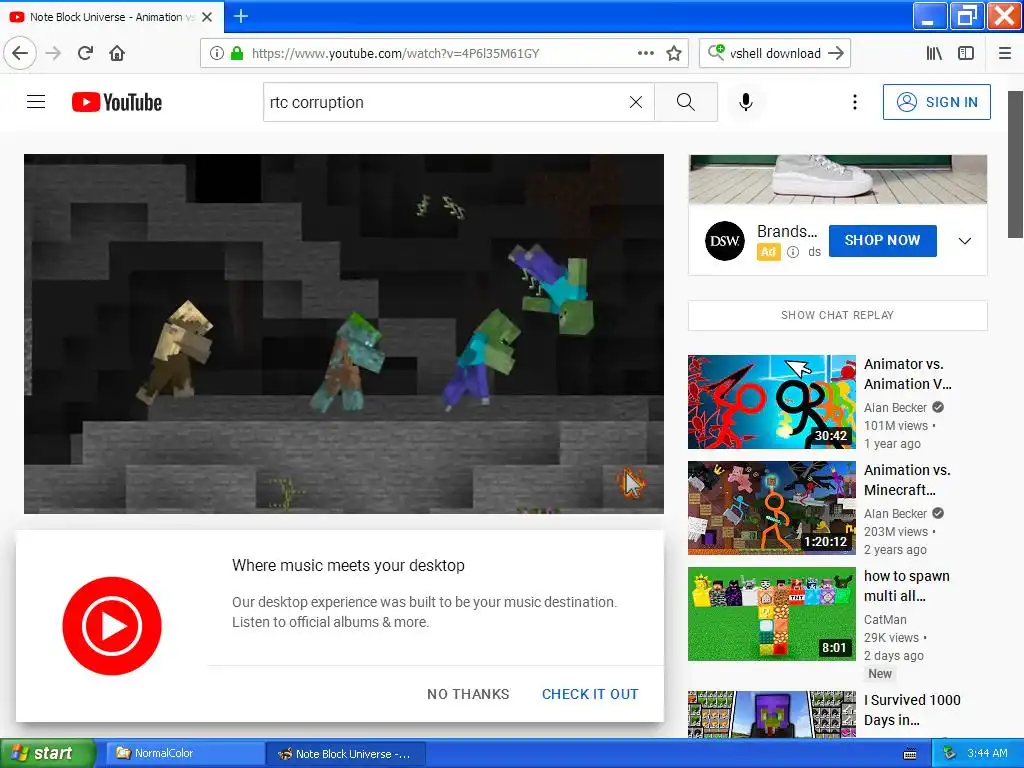
Task: Open the page actions three-dot menu
Action: pyautogui.click(x=645, y=53)
